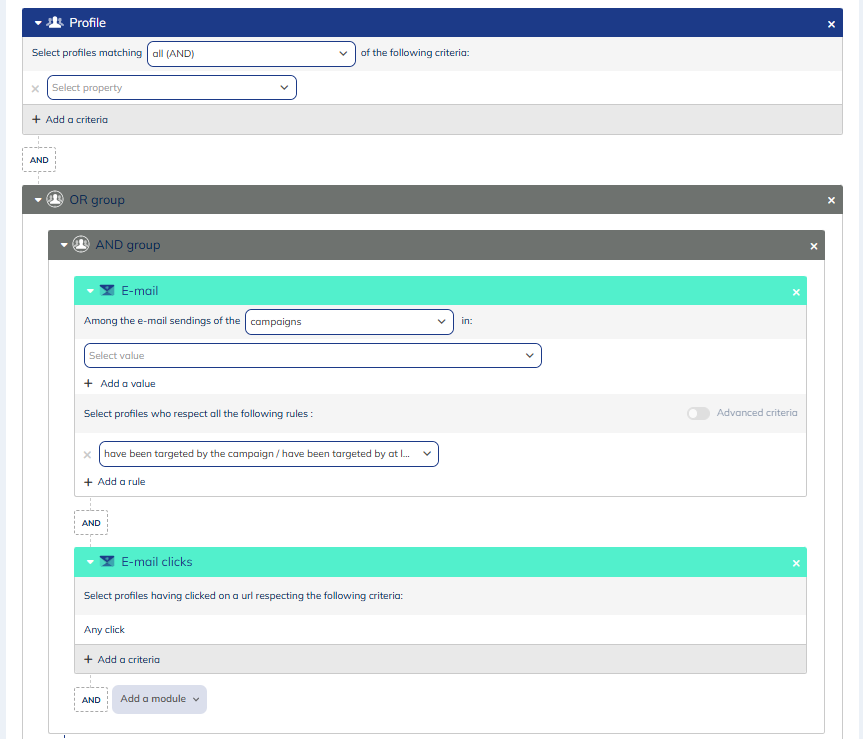Remove the Select property criteria row
Viewport: 863px width, 739px height.
click(36, 88)
